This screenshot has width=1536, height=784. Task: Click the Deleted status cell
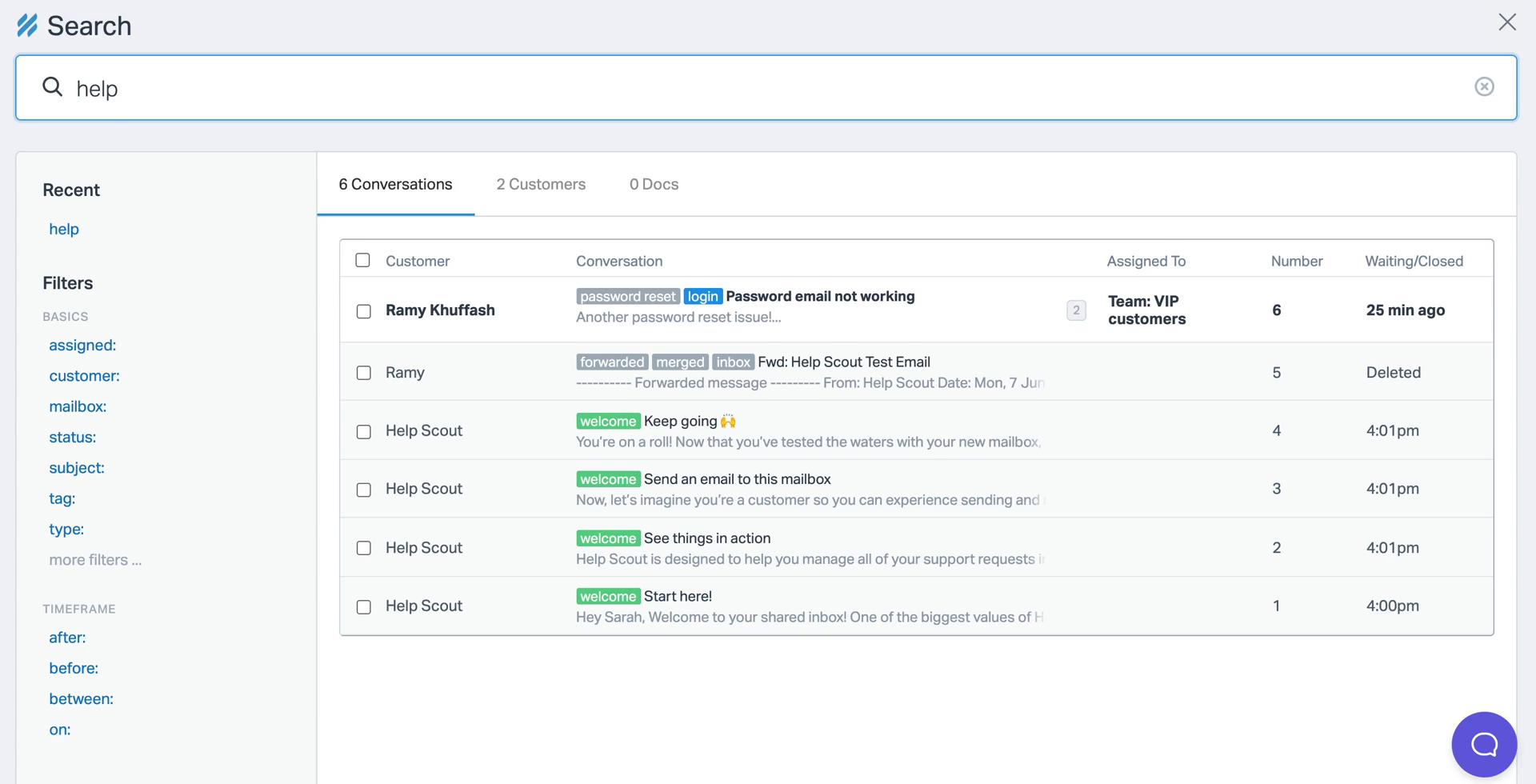tap(1394, 373)
